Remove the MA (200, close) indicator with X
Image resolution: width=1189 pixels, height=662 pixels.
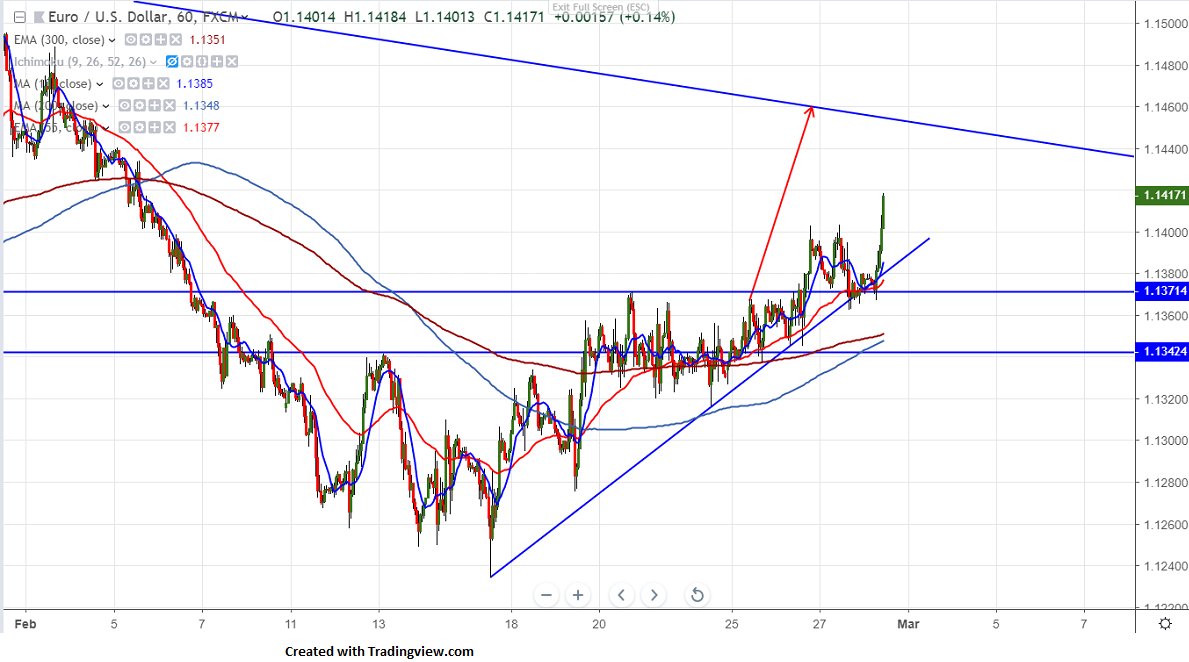coord(170,106)
